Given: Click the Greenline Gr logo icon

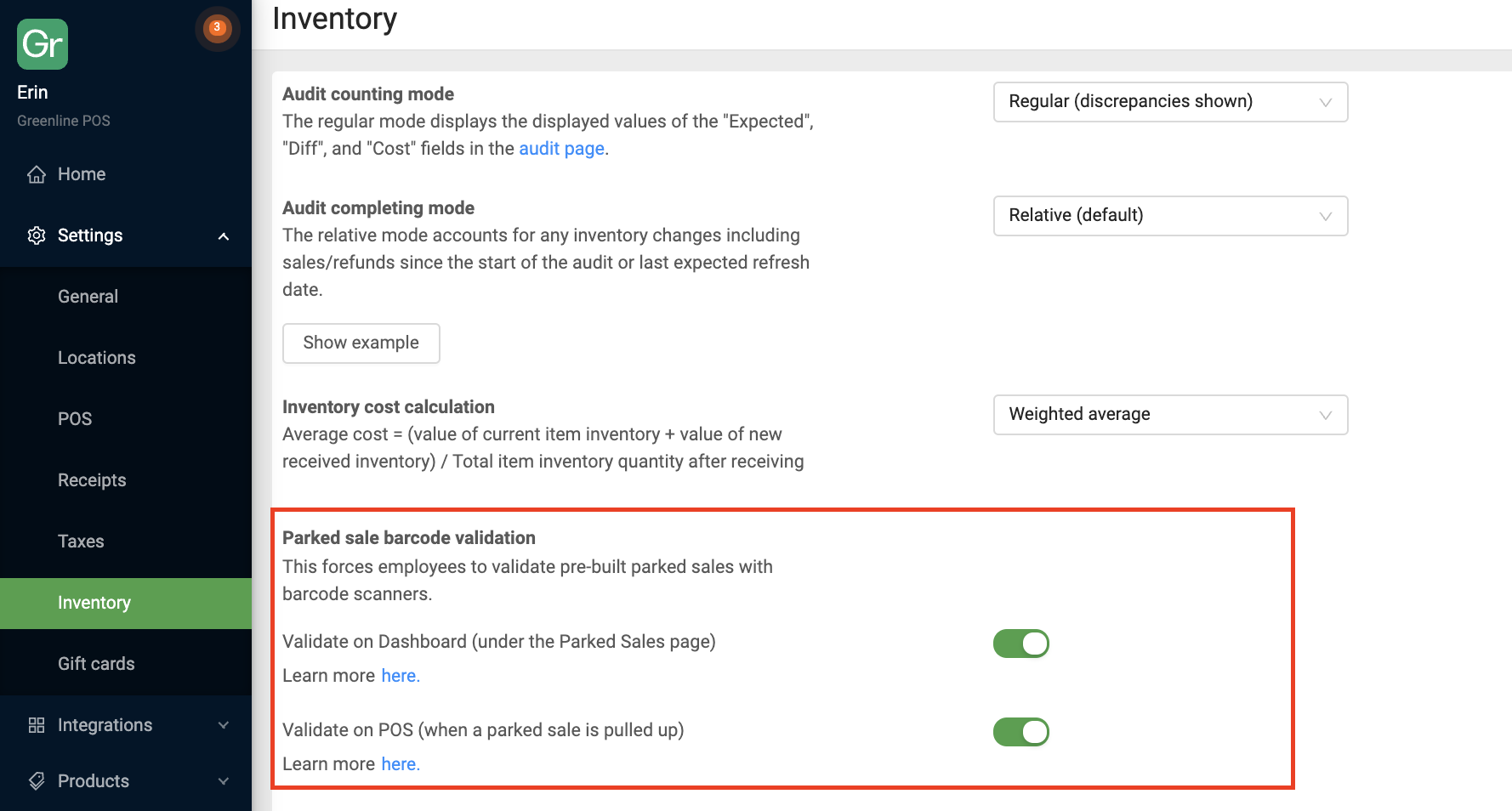Looking at the screenshot, I should coord(43,44).
